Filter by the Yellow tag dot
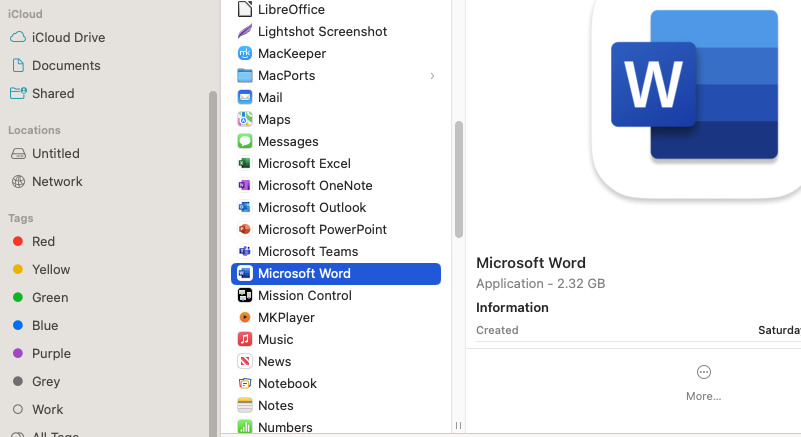The height and width of the screenshot is (437, 801). 18,269
